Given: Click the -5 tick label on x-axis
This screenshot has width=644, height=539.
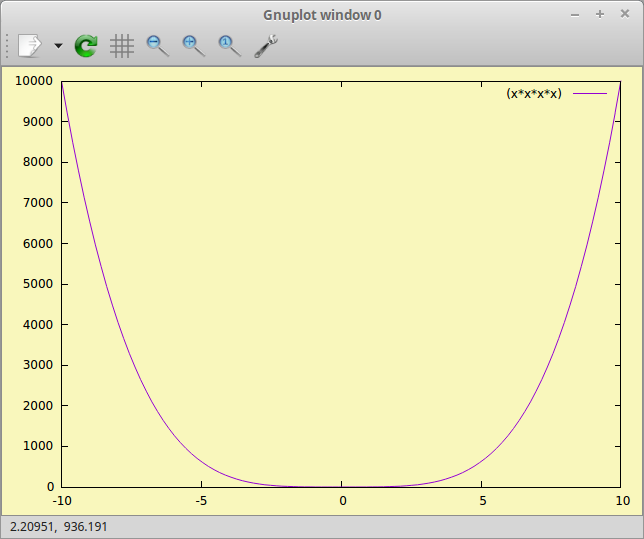Looking at the screenshot, I should pos(201,500).
